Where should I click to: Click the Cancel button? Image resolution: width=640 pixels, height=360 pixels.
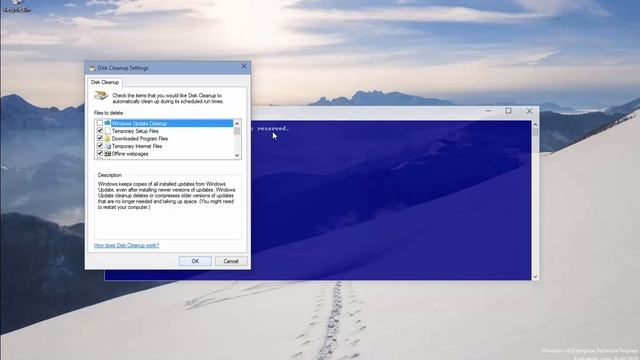point(231,261)
